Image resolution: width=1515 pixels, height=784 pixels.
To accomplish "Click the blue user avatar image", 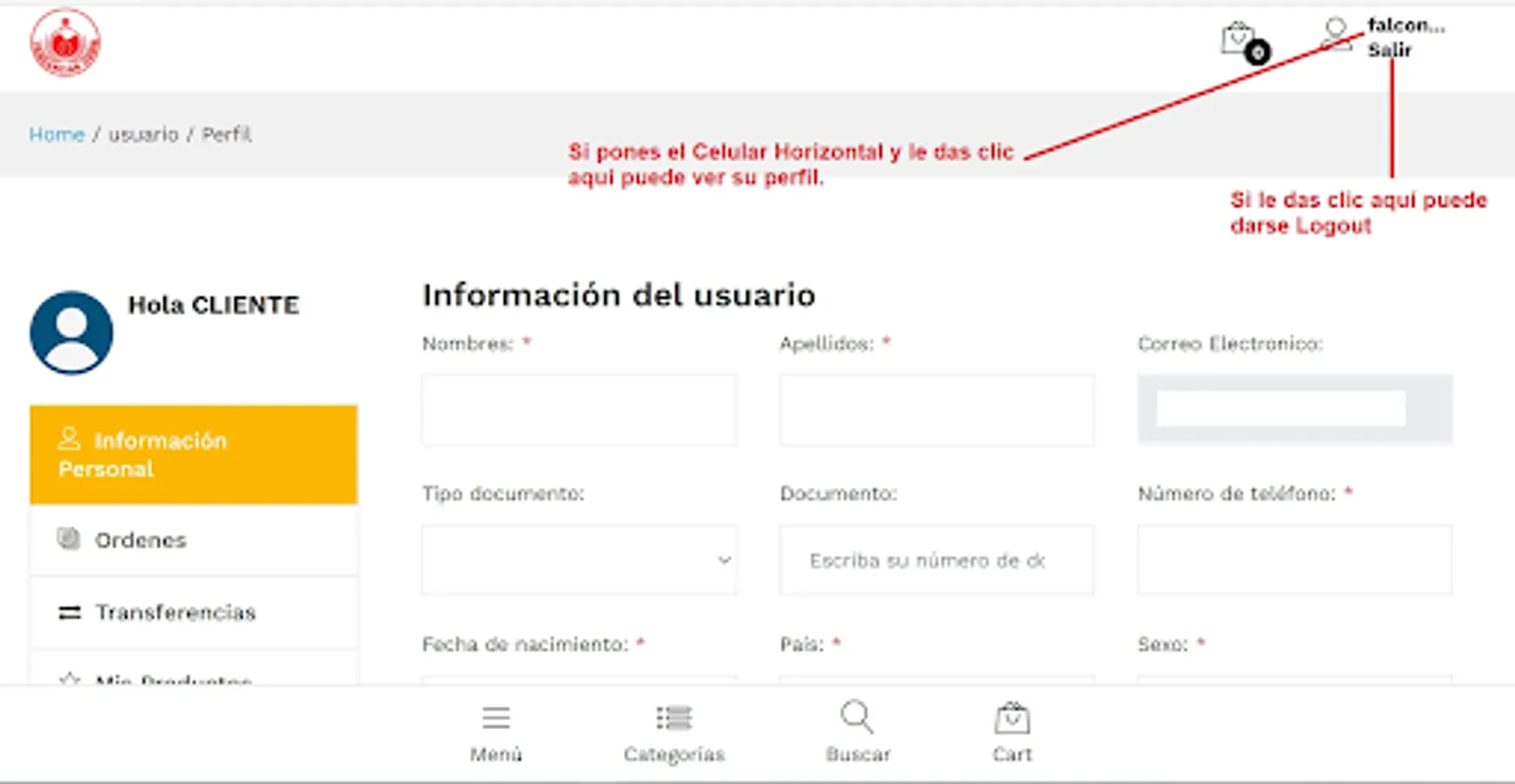I will (71, 334).
